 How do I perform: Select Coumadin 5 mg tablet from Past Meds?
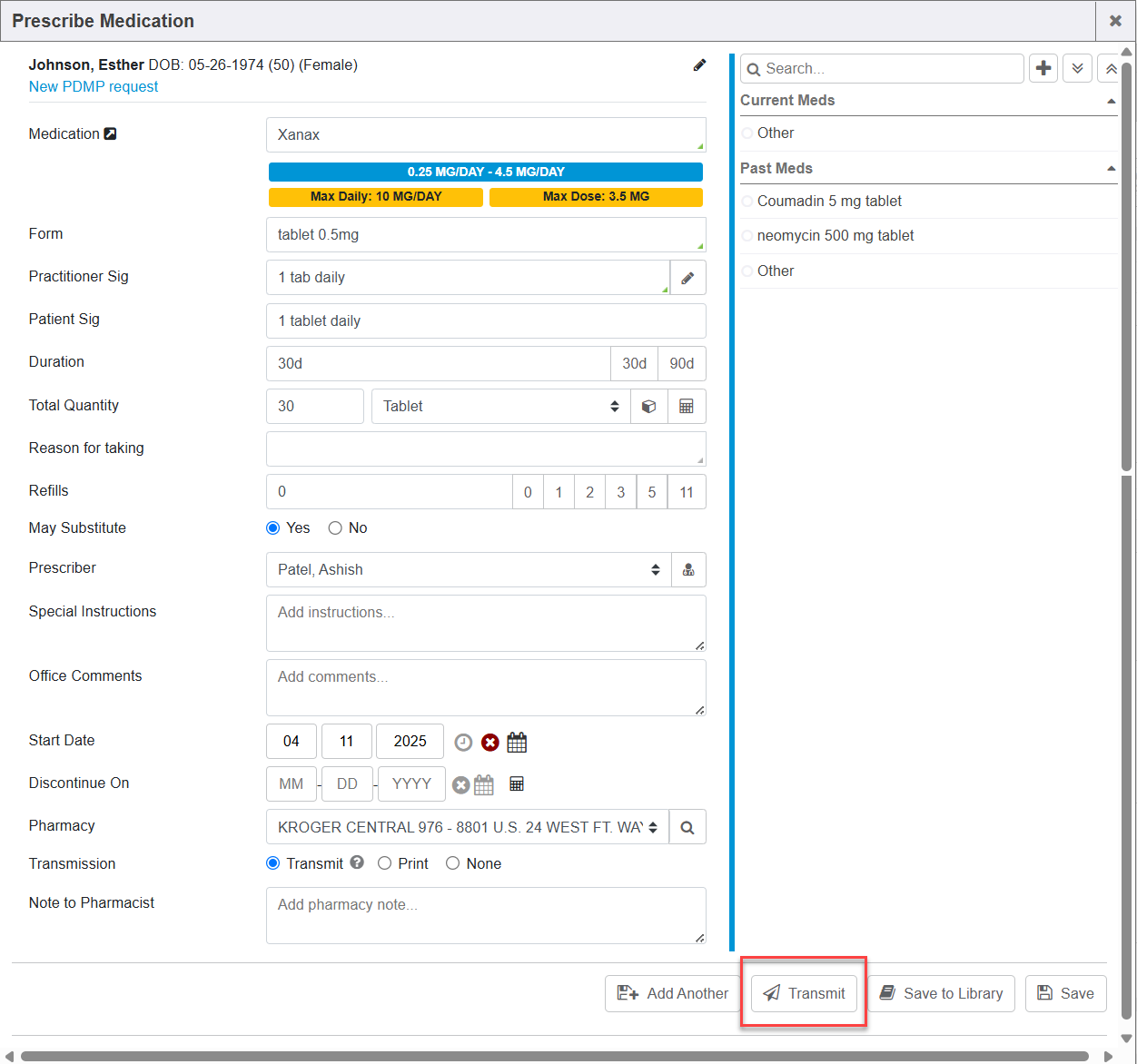pyautogui.click(x=829, y=202)
